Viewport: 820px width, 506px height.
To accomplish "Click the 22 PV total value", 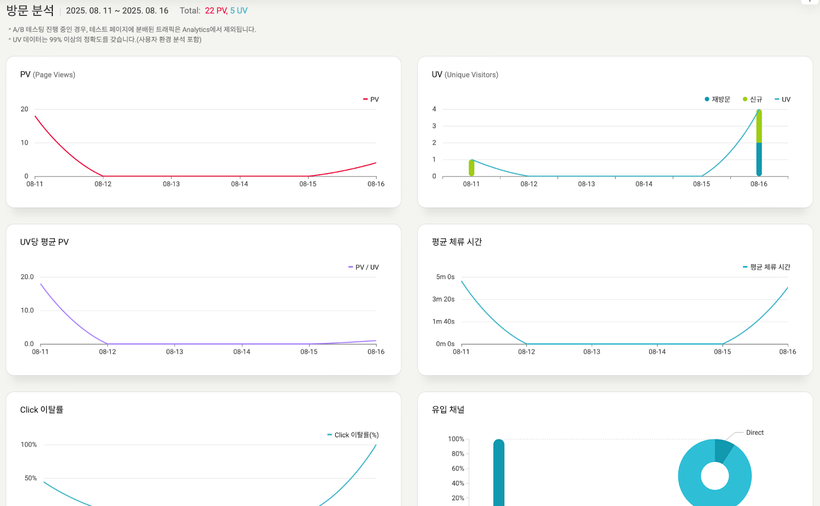I will (215, 11).
